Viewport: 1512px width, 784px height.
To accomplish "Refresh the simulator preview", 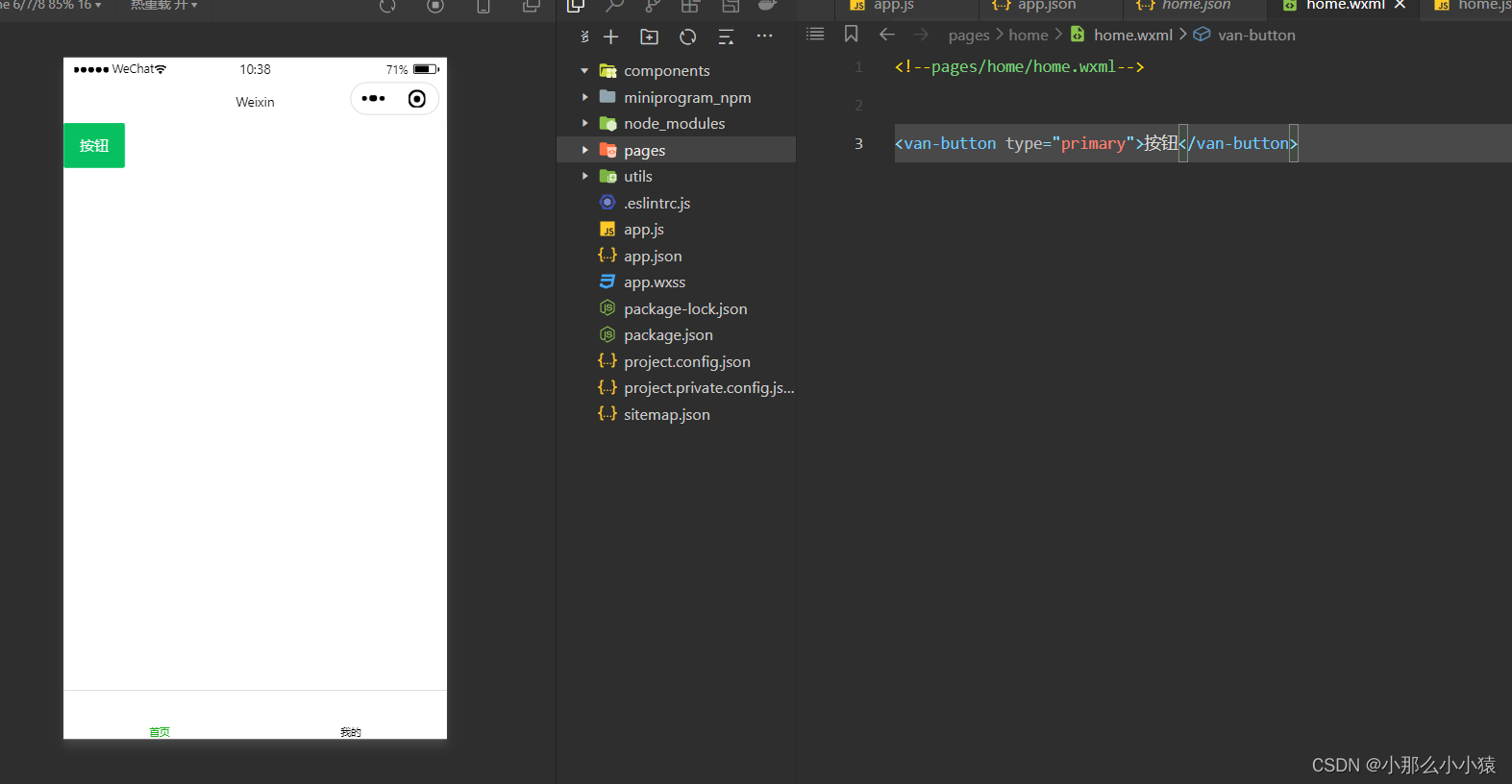I will tap(387, 6).
